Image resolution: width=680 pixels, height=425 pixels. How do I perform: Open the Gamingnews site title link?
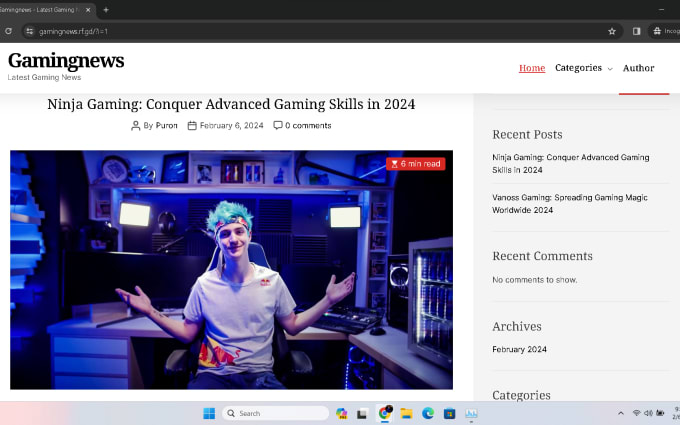click(66, 60)
